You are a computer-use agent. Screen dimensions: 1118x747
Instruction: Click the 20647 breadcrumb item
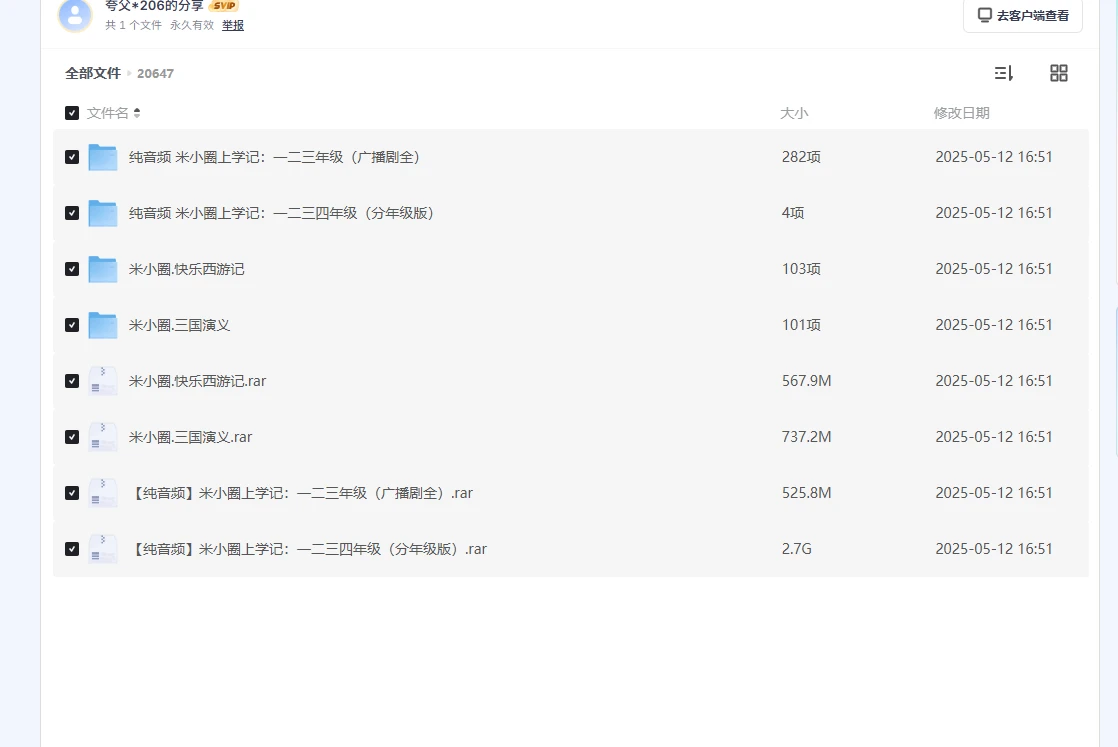tap(155, 73)
